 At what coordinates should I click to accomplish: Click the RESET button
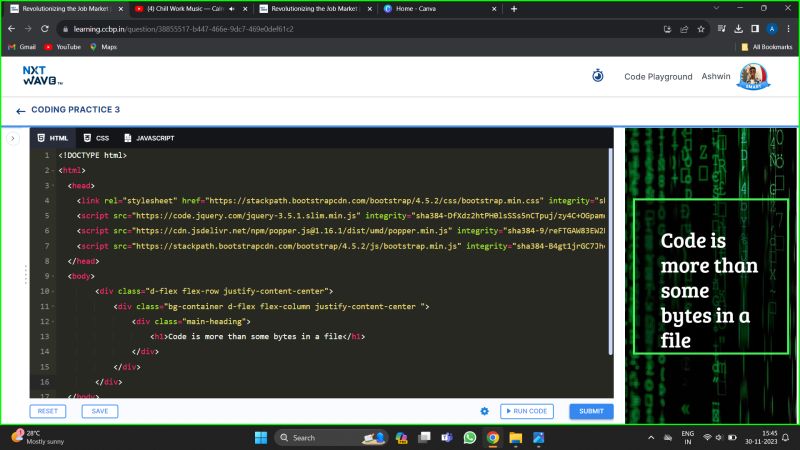coord(48,411)
